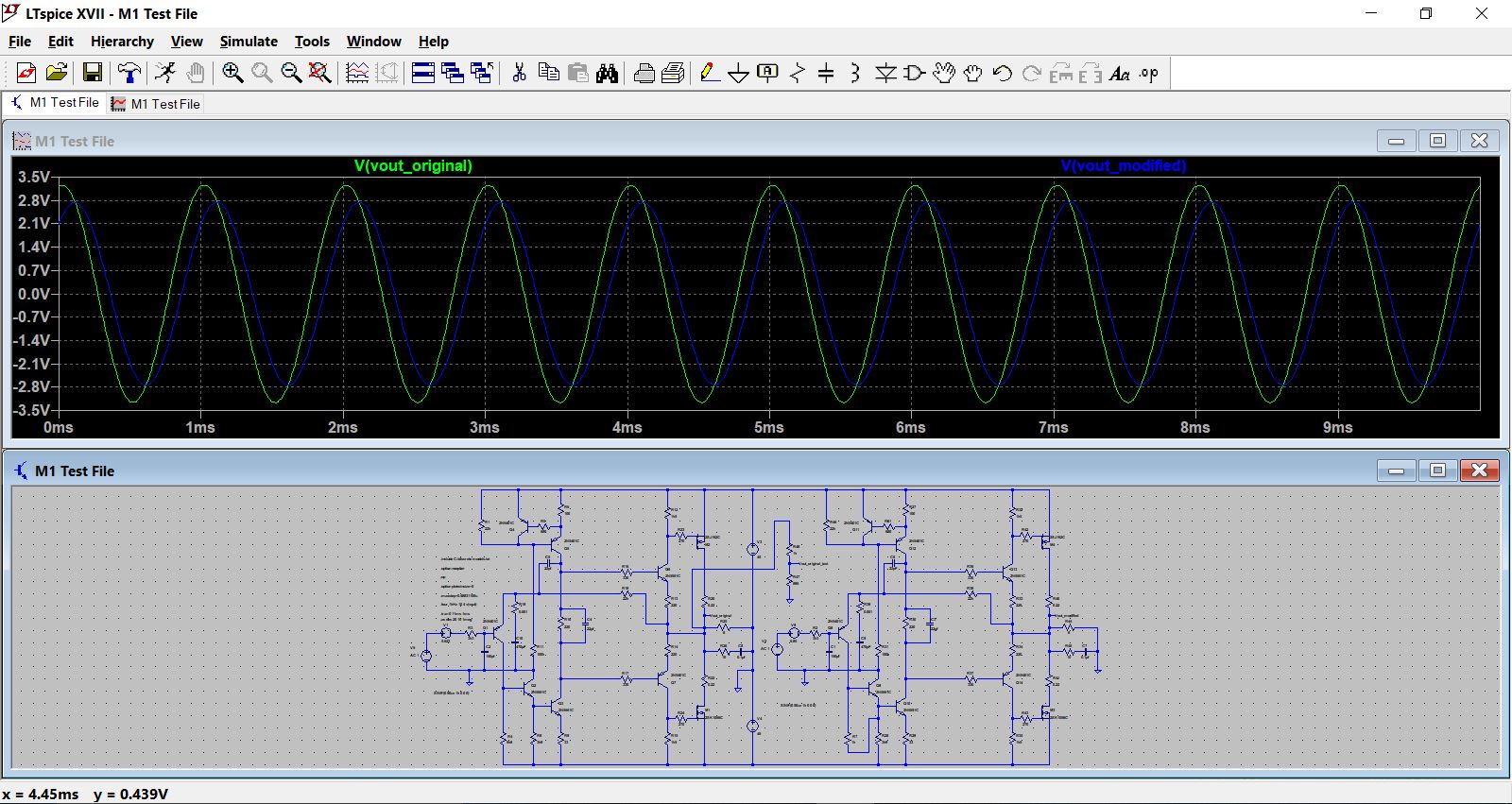Tile windows horizontally icon
The width and height of the screenshot is (1512, 804).
pyautogui.click(x=423, y=73)
